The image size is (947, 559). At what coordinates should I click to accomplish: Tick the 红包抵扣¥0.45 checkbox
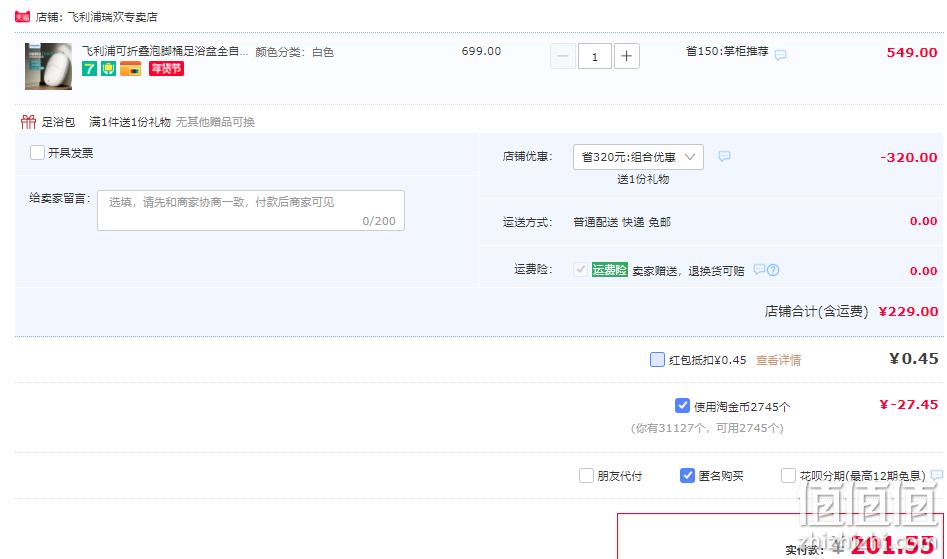click(657, 360)
